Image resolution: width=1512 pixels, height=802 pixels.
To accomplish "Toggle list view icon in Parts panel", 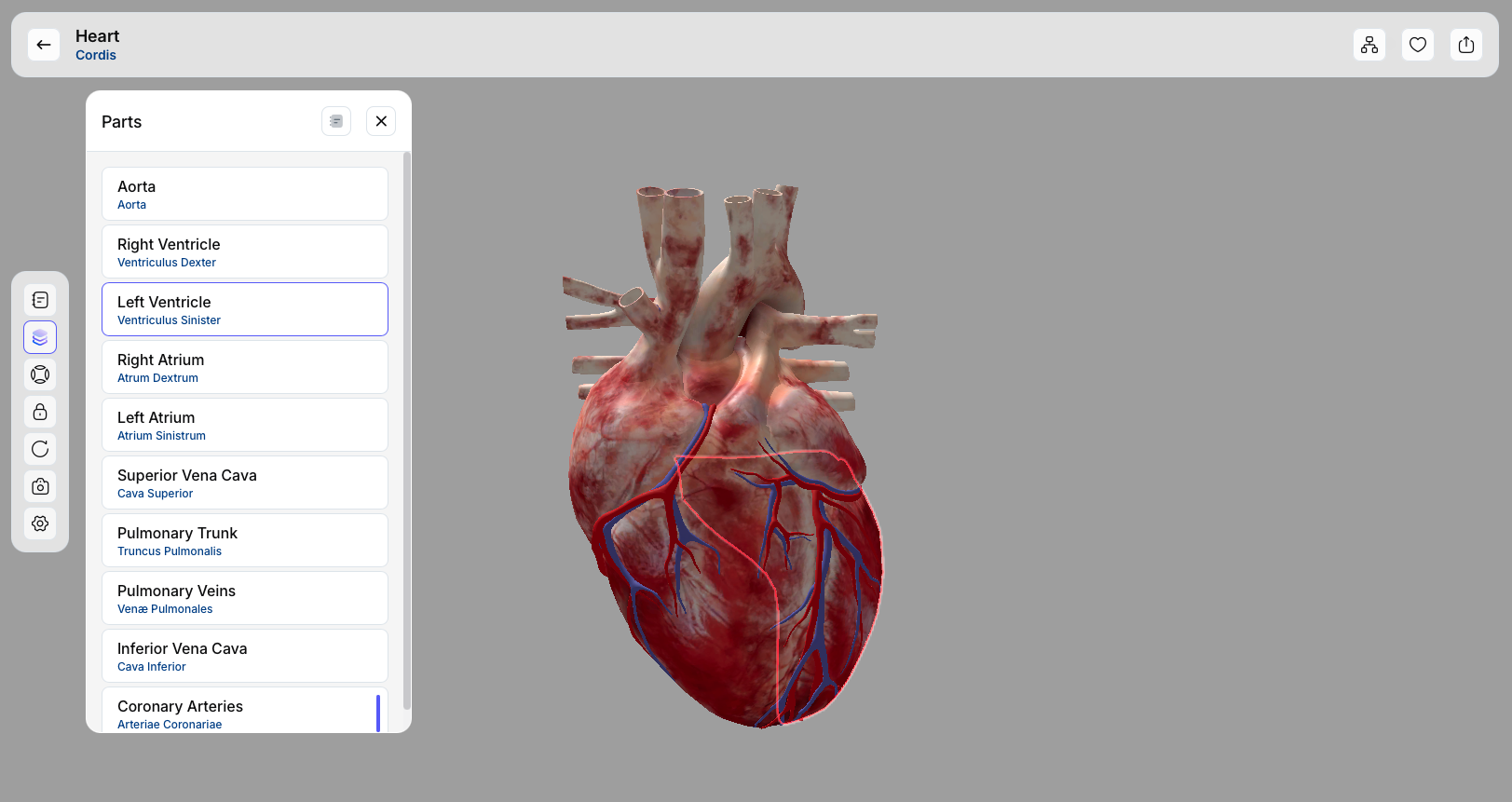I will 336,121.
